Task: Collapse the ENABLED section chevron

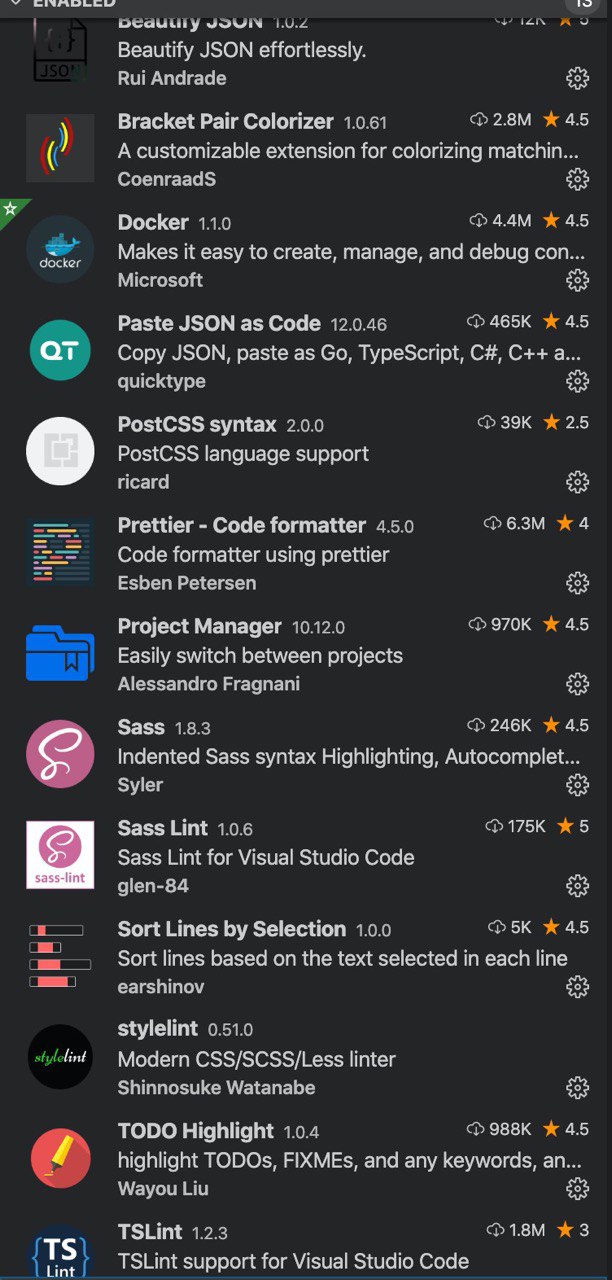Action: pyautogui.click(x=15, y=4)
